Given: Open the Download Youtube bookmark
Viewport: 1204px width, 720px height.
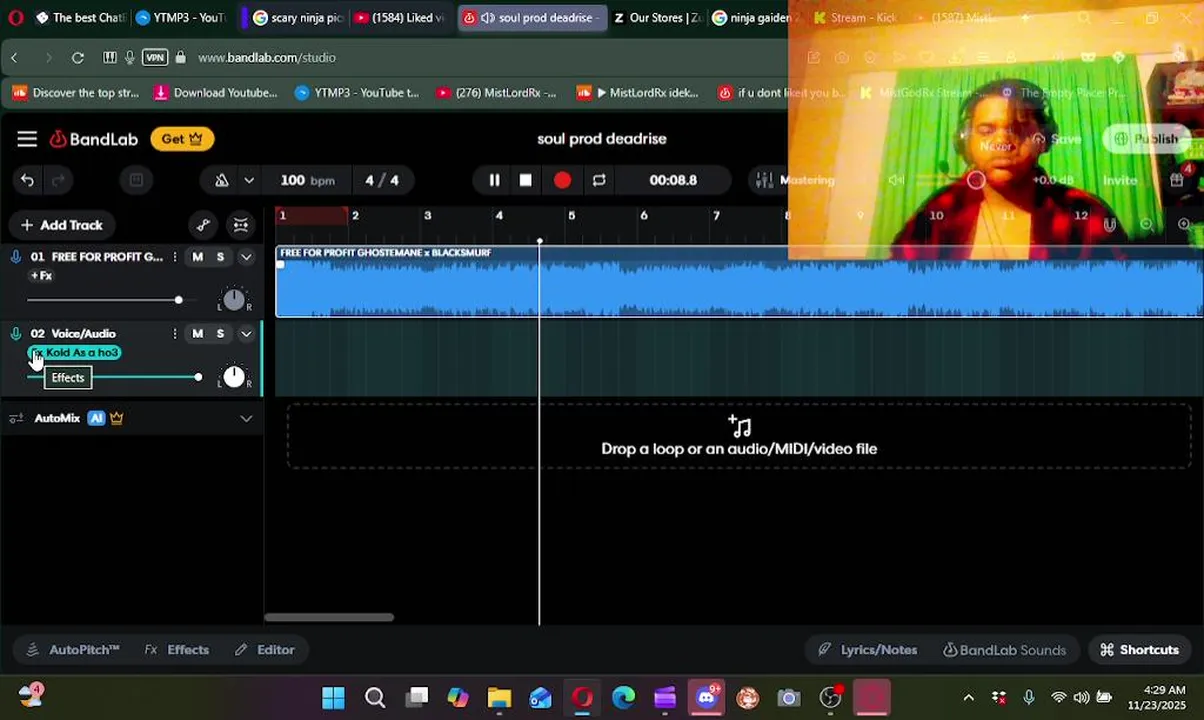Looking at the screenshot, I should (x=216, y=93).
